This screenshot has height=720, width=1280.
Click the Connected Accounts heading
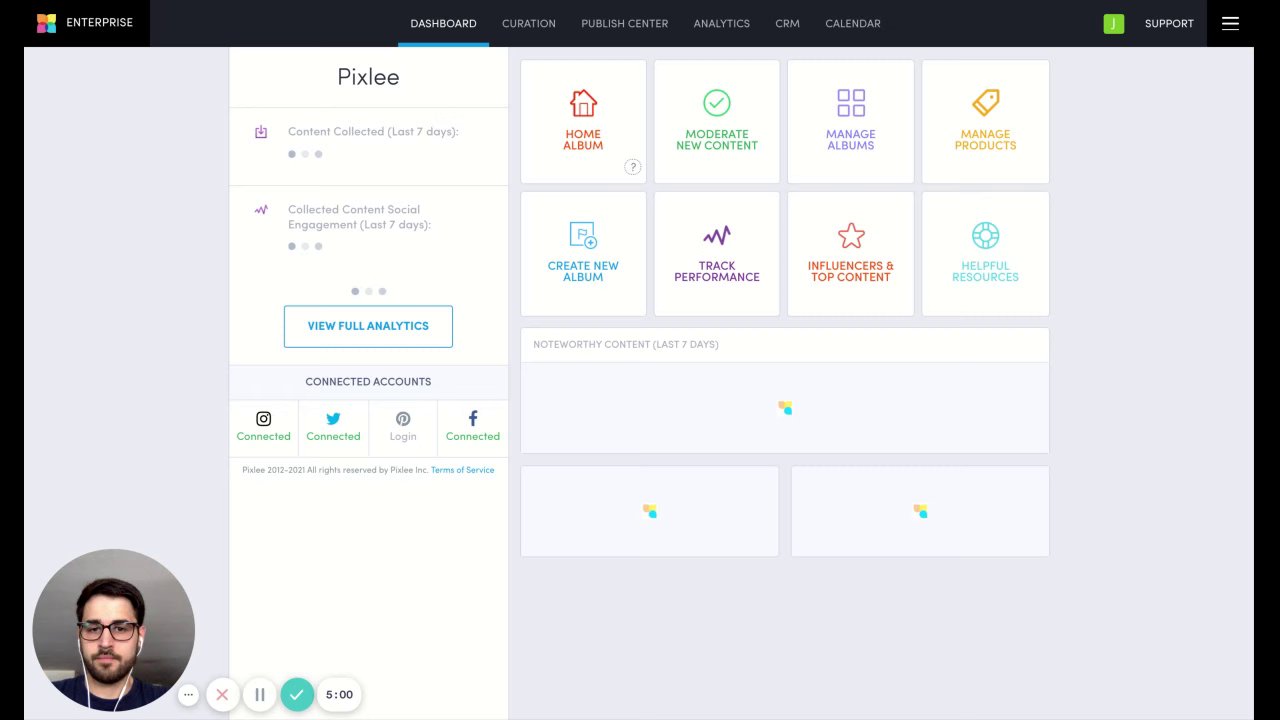368,381
